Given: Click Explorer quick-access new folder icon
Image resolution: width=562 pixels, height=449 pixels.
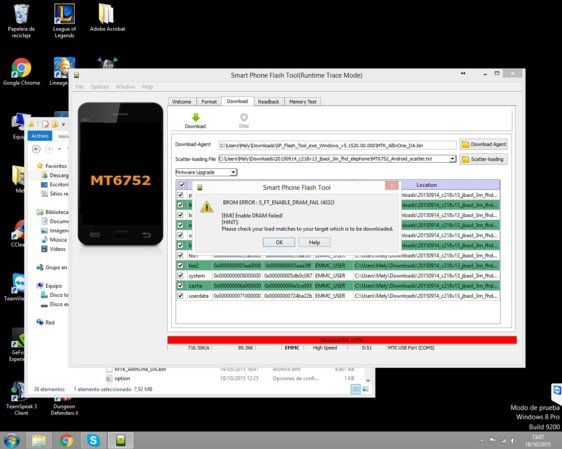Looking at the screenshot, I should [x=55, y=124].
